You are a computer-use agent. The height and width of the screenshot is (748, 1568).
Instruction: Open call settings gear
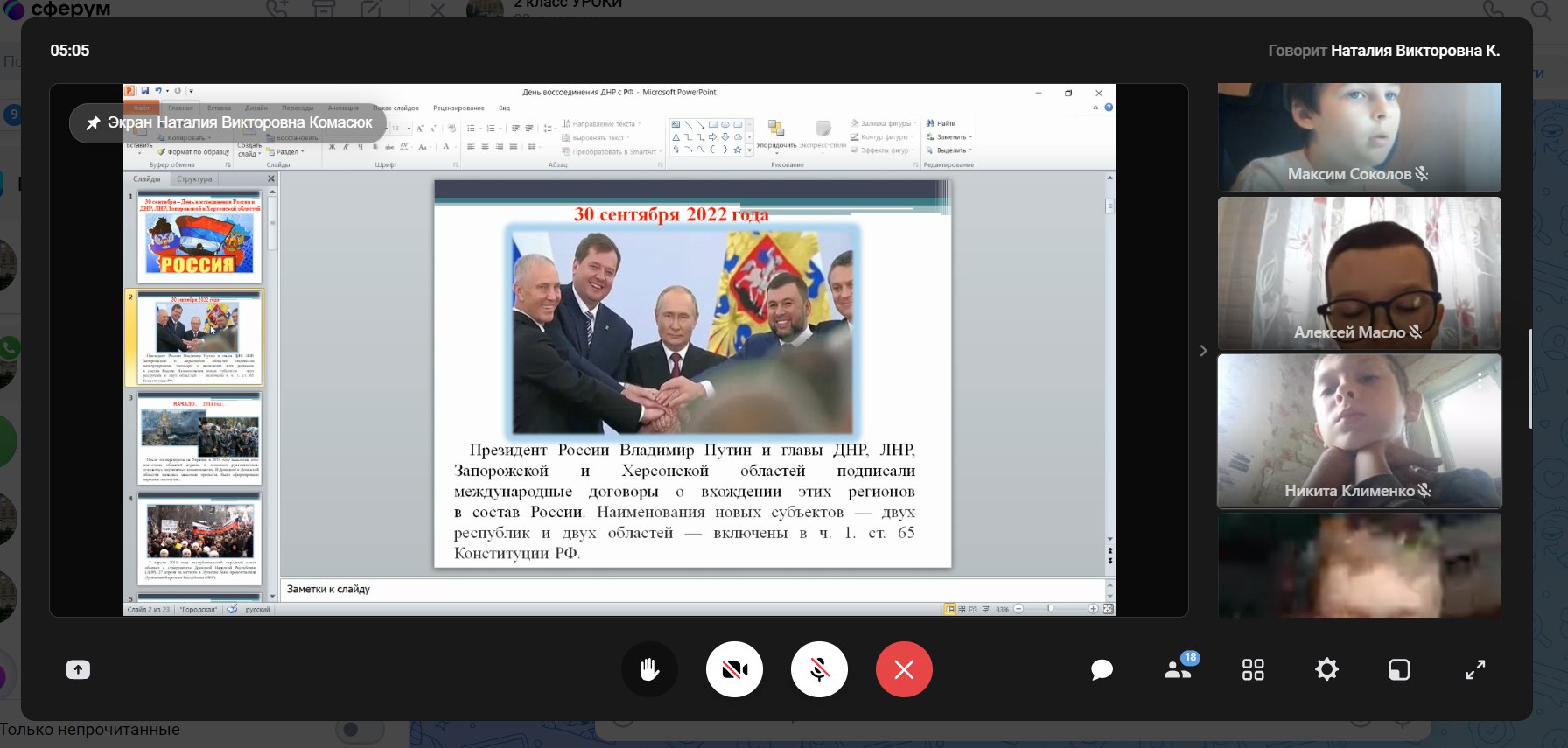click(1326, 670)
